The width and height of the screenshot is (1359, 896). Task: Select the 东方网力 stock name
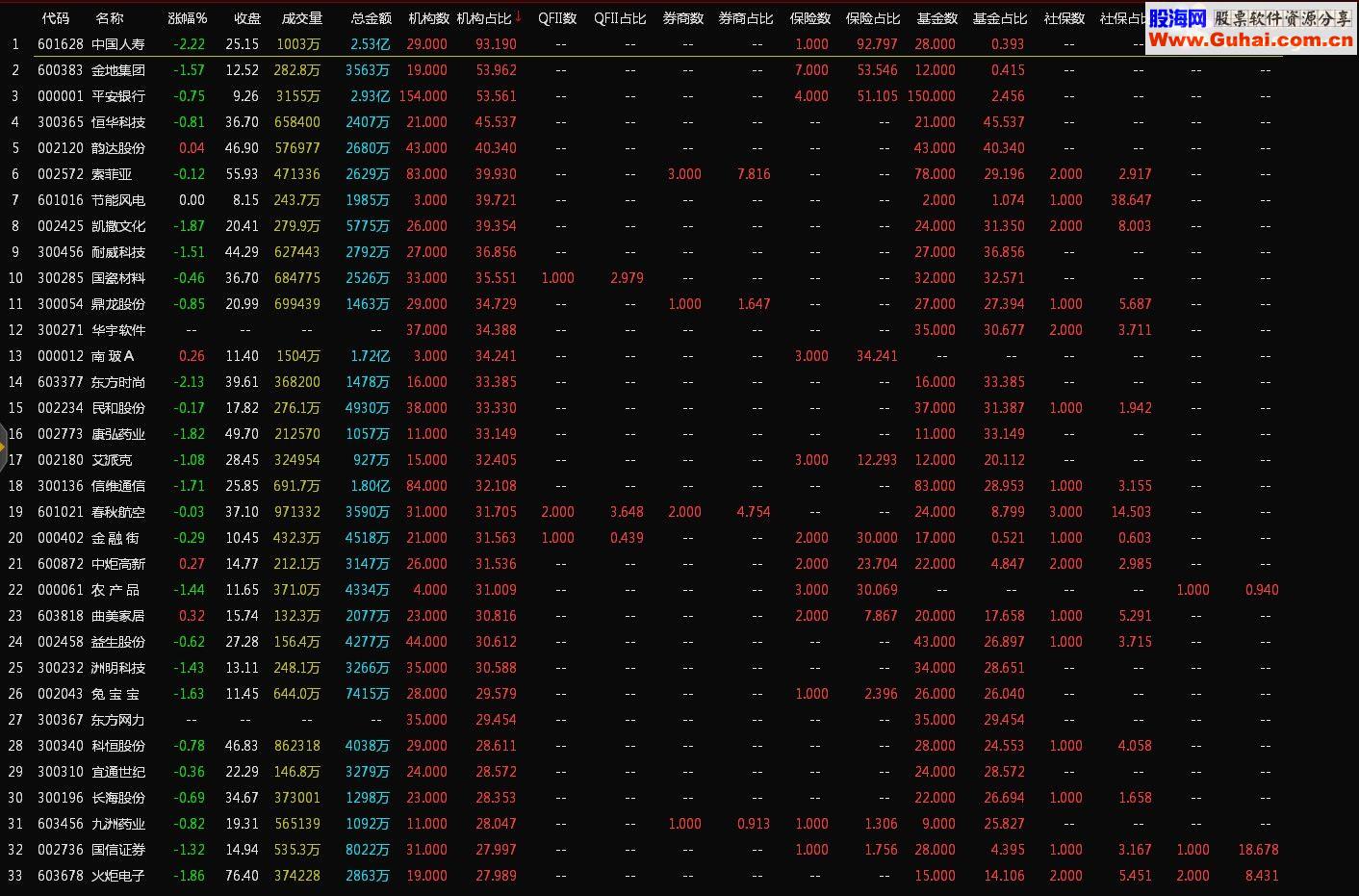[x=118, y=720]
